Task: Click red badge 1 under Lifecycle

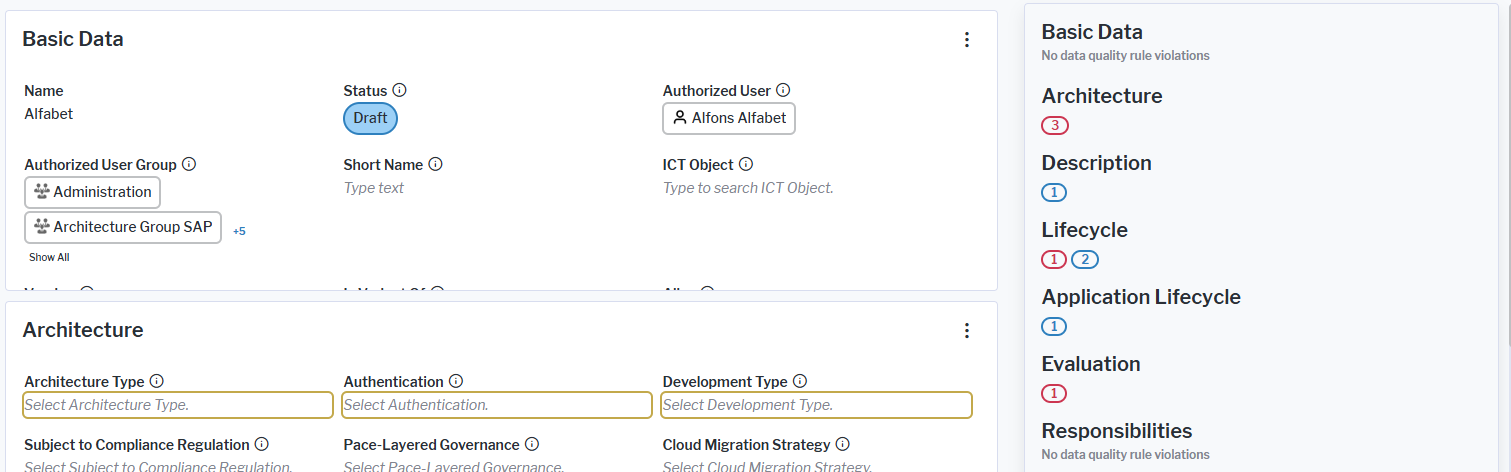Action: tap(1054, 260)
